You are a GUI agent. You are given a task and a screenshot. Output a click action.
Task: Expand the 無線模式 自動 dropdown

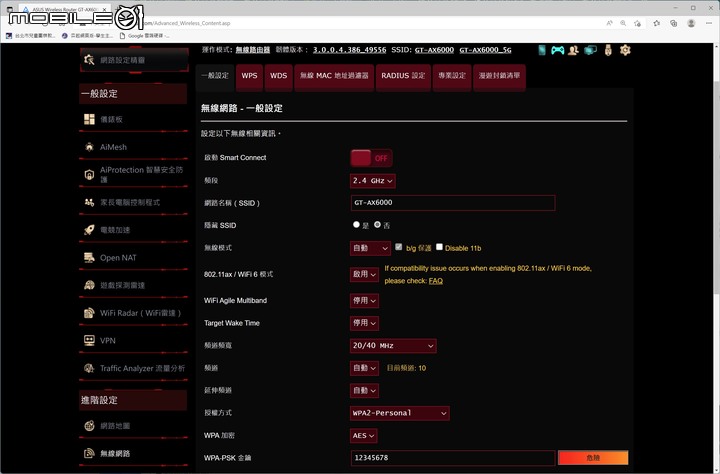370,248
